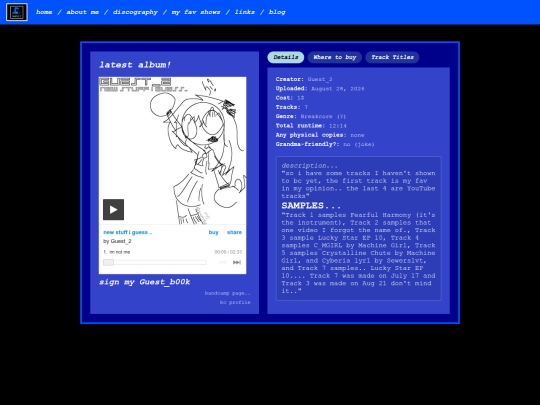Click the share link in the player
The width and height of the screenshot is (540, 405).
coord(234,232)
